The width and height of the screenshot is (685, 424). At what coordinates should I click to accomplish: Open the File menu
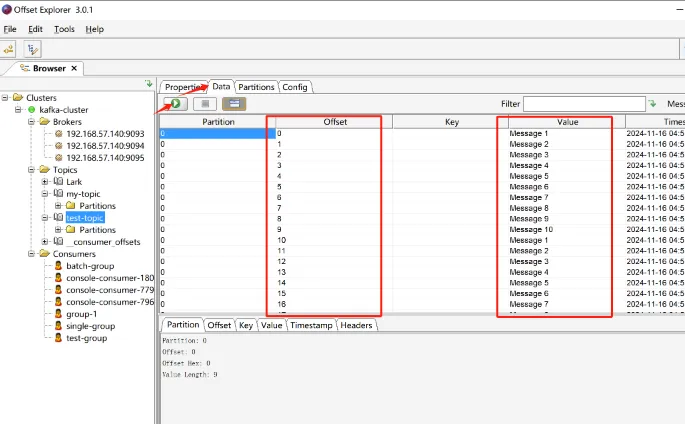point(10,29)
